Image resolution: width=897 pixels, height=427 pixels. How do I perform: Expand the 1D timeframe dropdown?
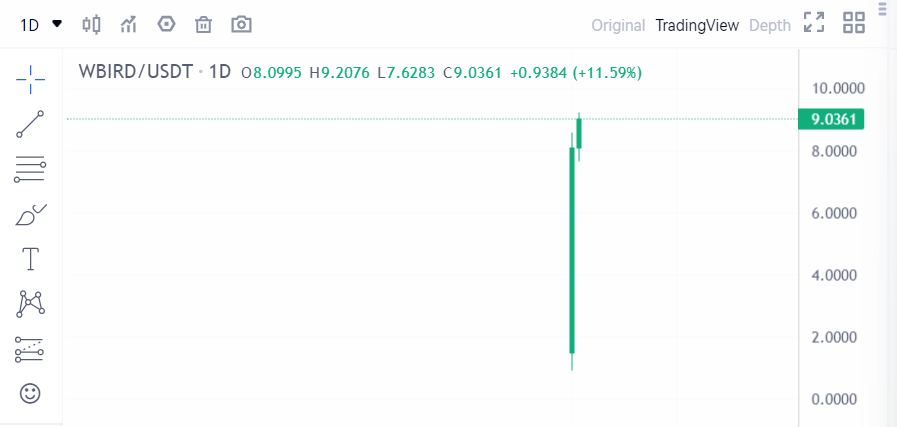point(41,25)
